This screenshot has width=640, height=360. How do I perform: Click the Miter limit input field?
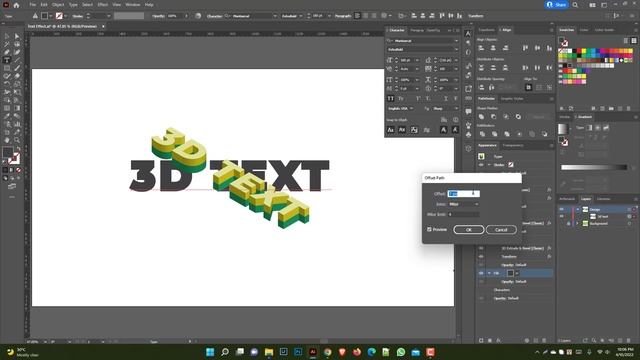(463, 214)
